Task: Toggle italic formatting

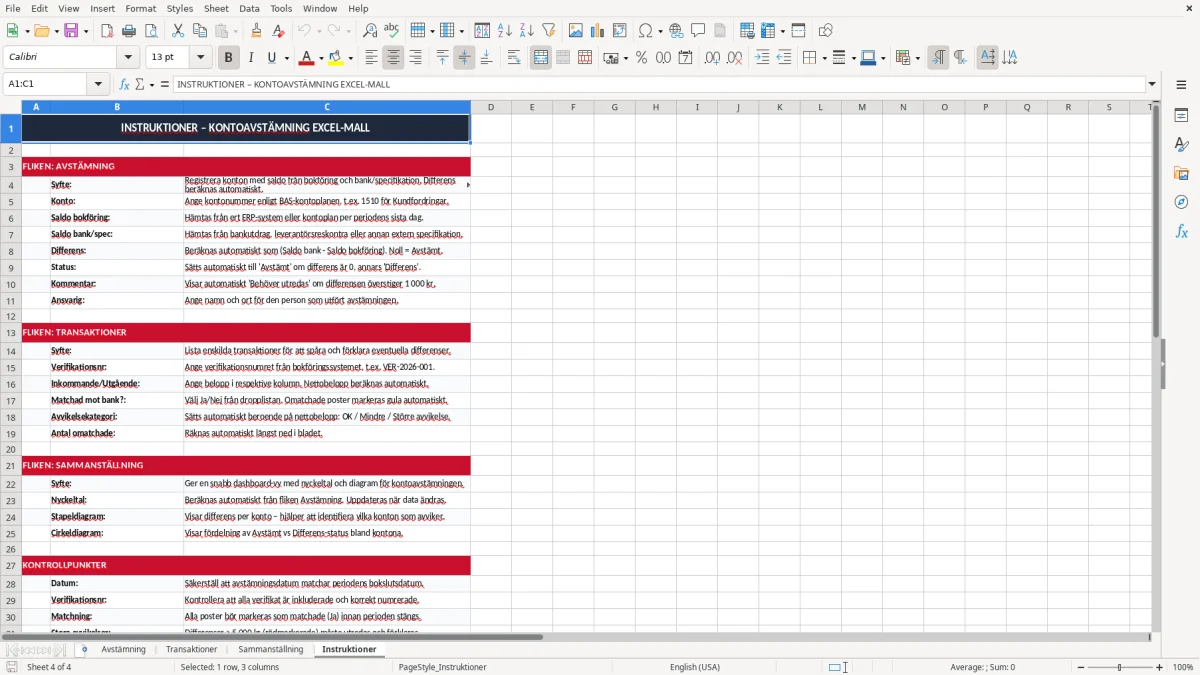Action: tap(251, 58)
